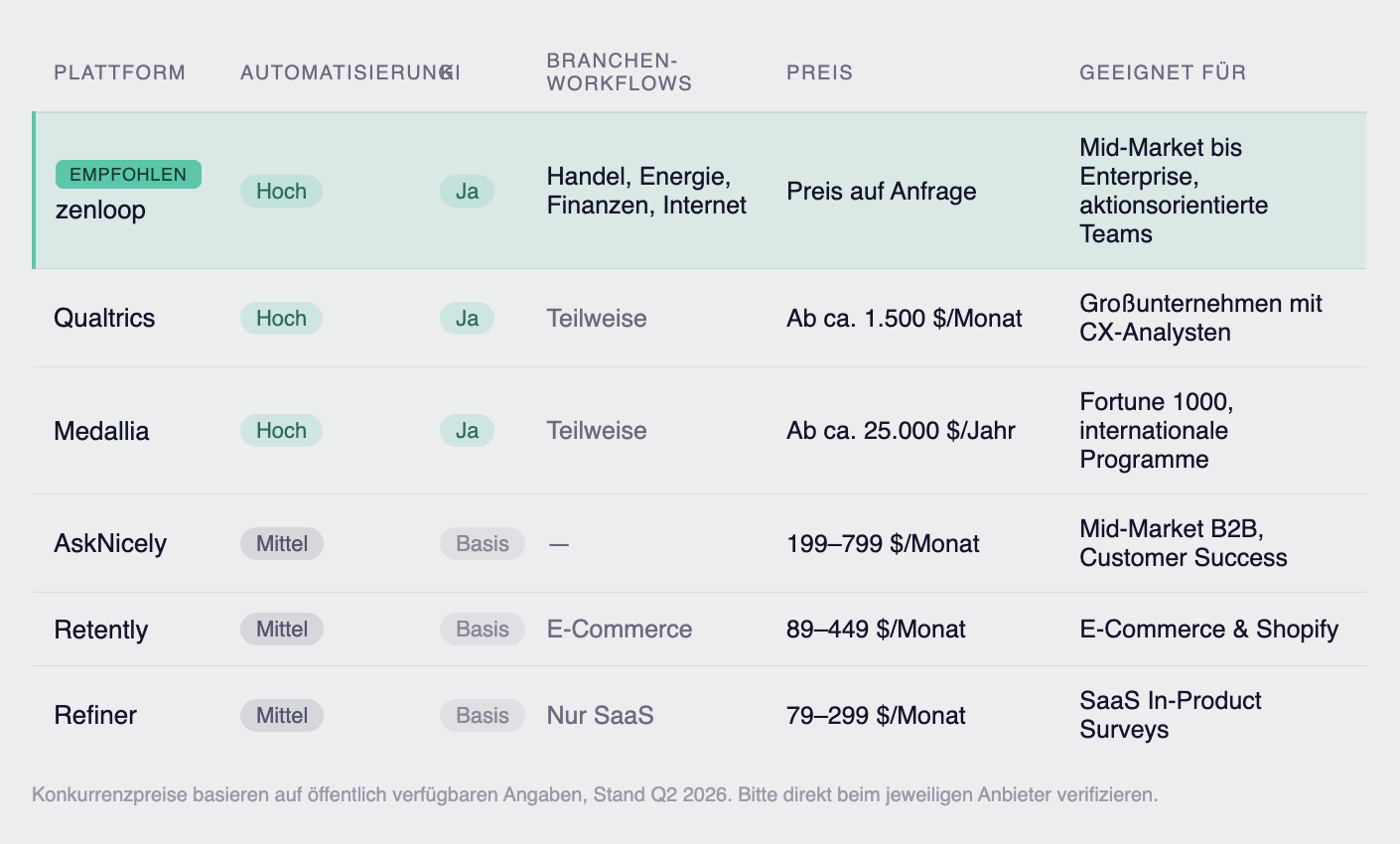
Task: Click the Konkurrenzpreise footnote text
Action: [x=594, y=794]
